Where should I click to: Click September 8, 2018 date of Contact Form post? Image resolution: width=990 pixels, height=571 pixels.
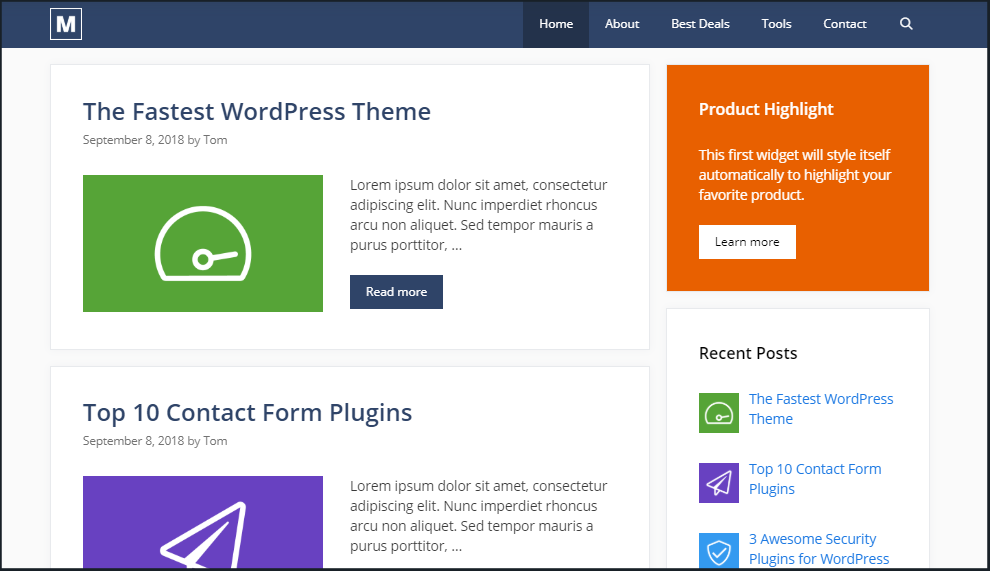tap(133, 441)
